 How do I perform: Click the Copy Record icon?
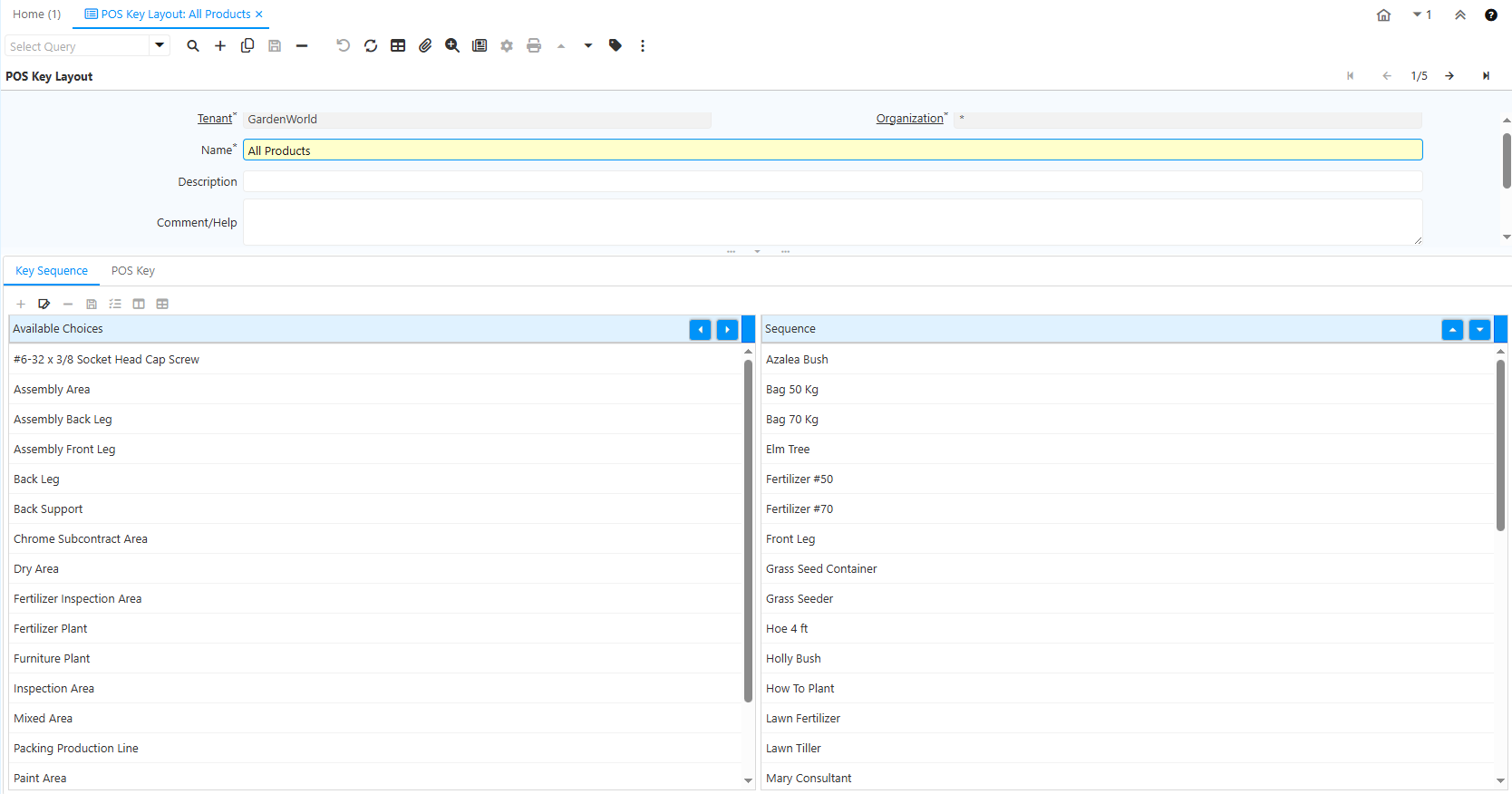pos(247,46)
